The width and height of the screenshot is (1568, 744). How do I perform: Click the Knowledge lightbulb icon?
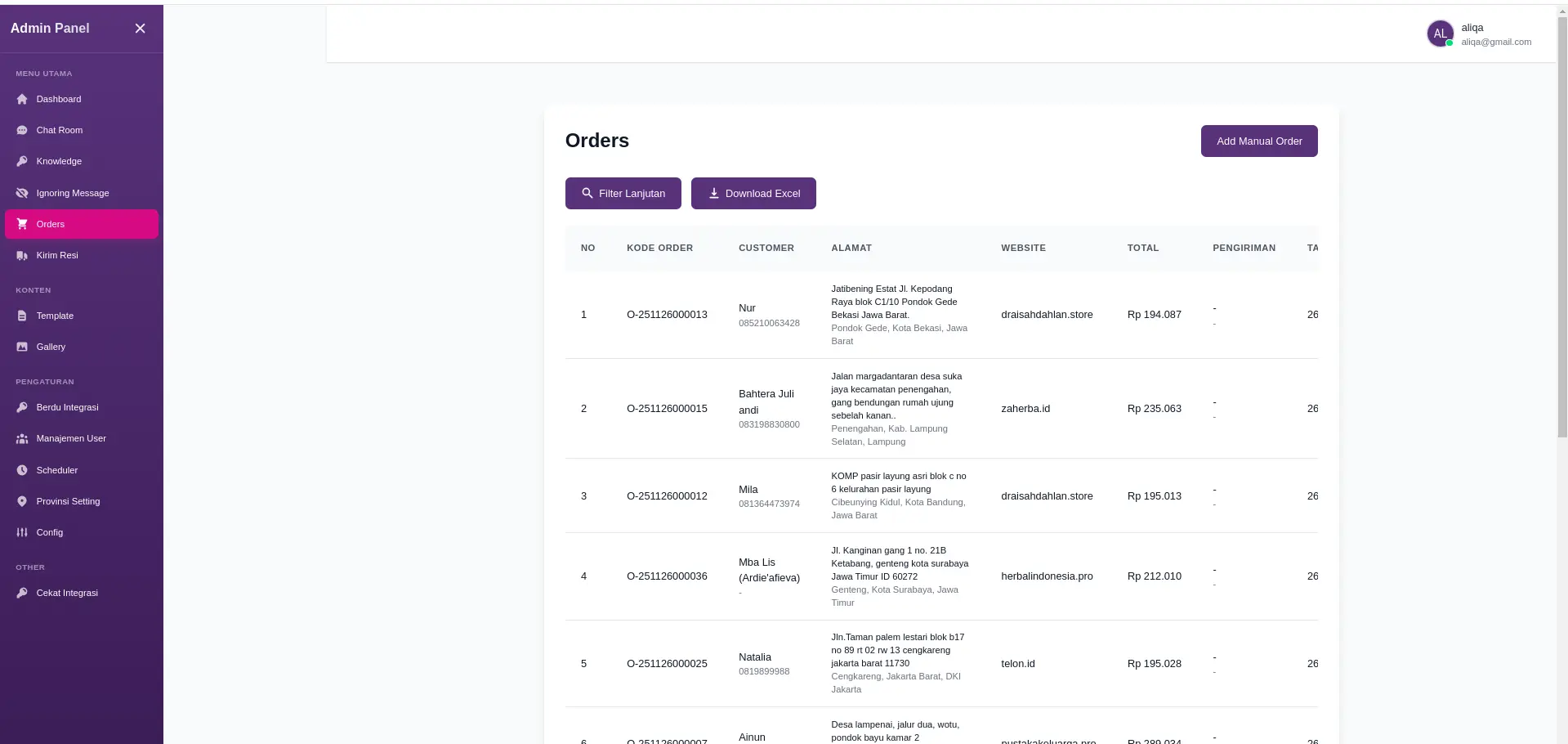click(21, 161)
